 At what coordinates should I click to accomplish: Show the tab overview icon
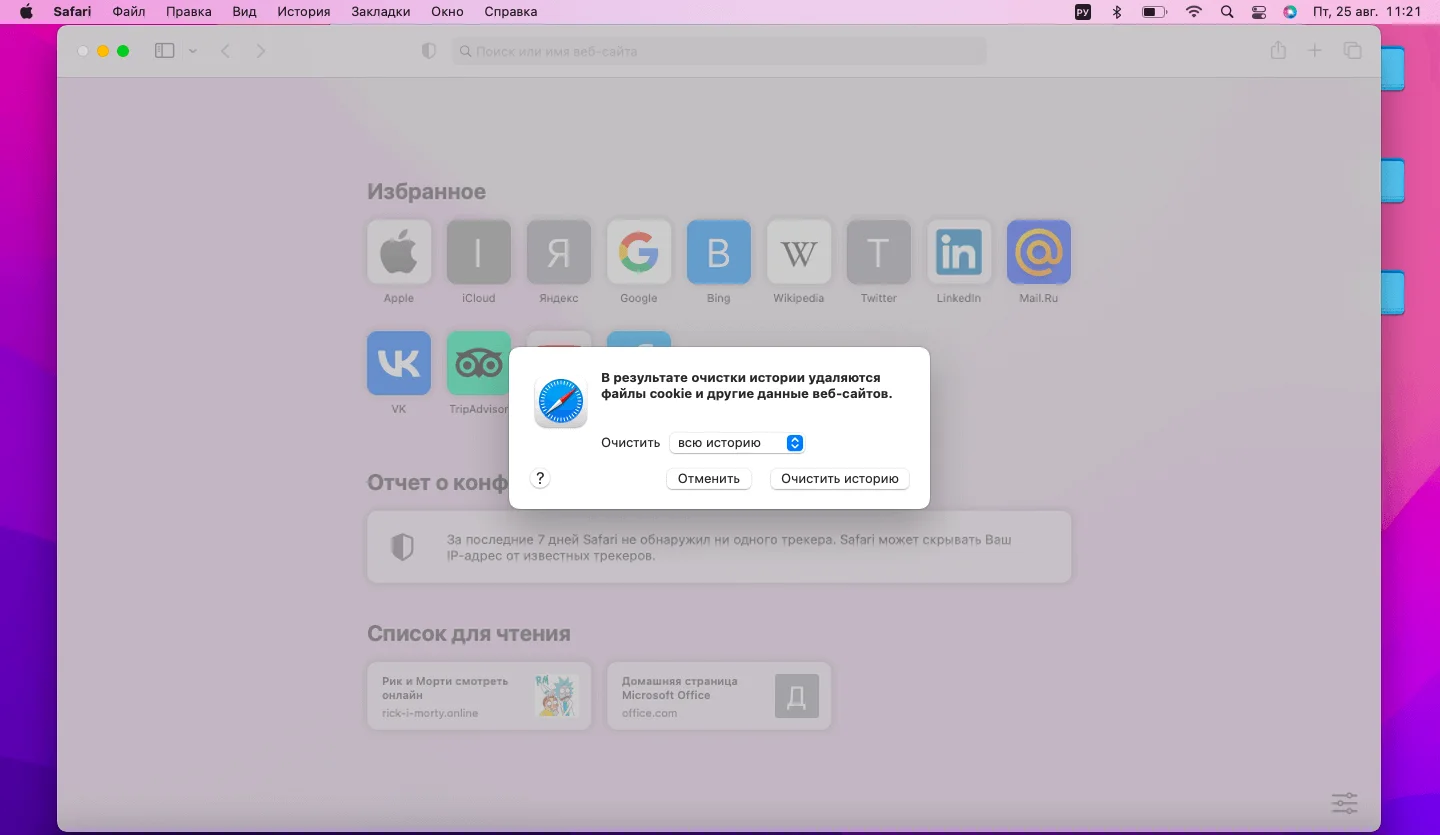(1352, 51)
